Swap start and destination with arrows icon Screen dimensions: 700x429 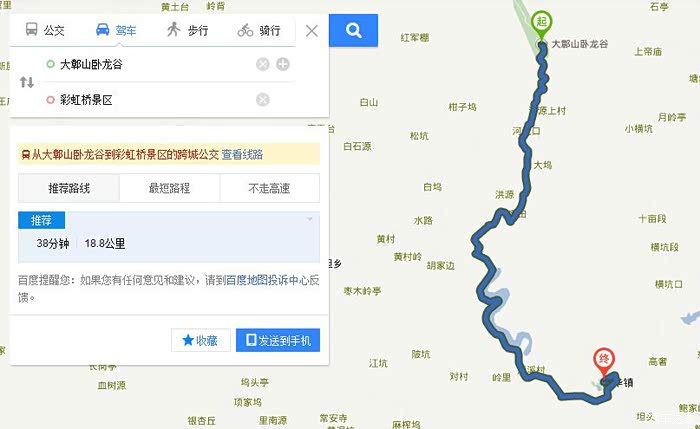(27, 82)
